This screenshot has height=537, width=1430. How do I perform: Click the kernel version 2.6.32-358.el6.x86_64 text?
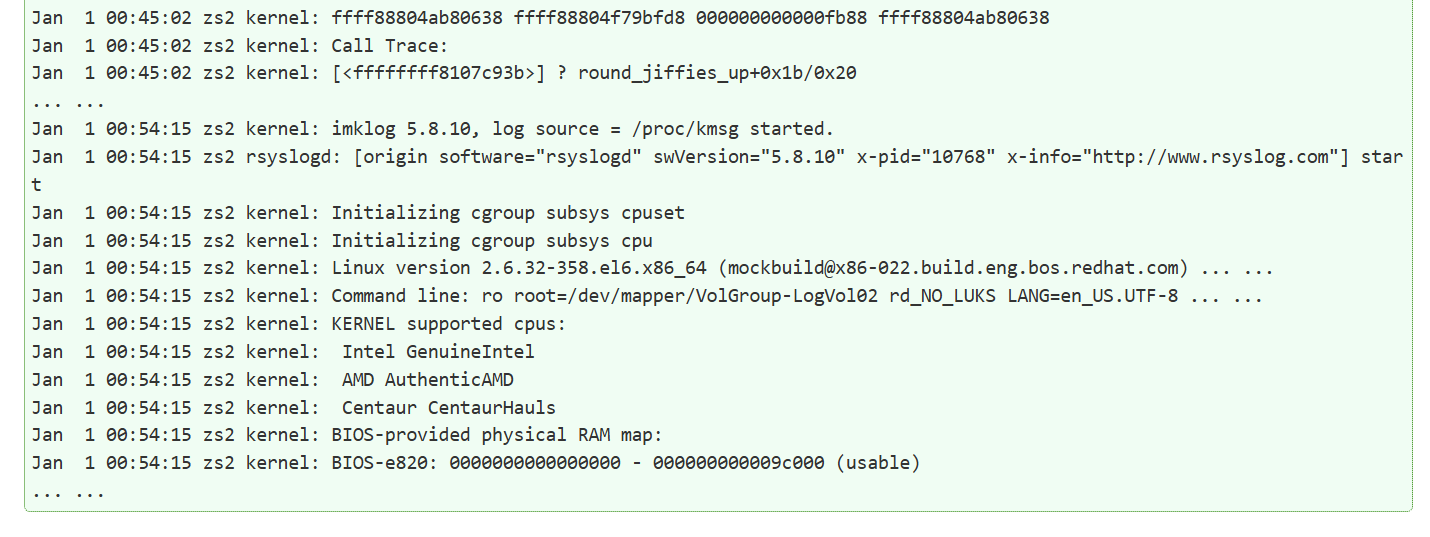(x=594, y=268)
